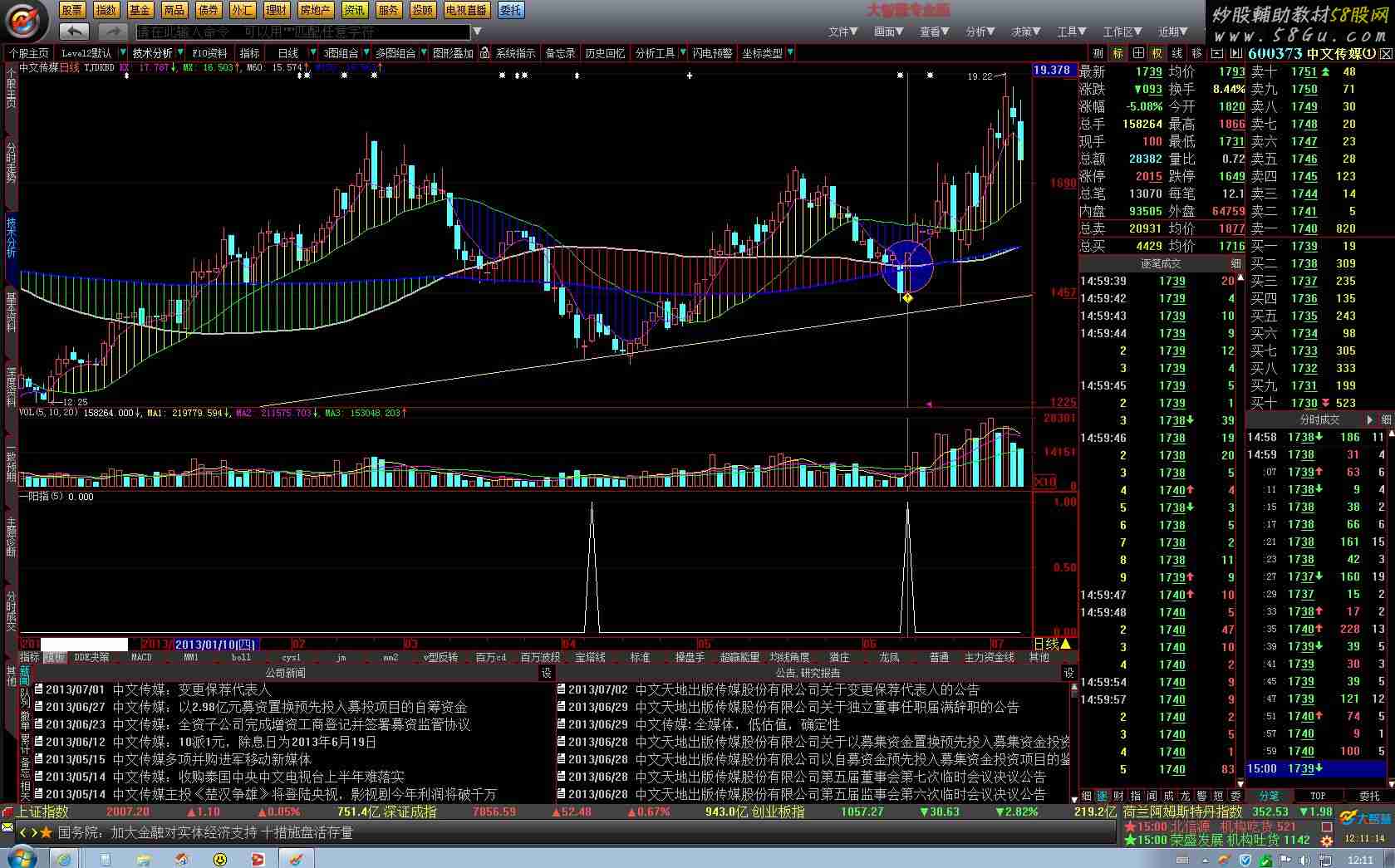Open the 闪电预警 toolbar item
The image size is (1395, 868).
[712, 53]
